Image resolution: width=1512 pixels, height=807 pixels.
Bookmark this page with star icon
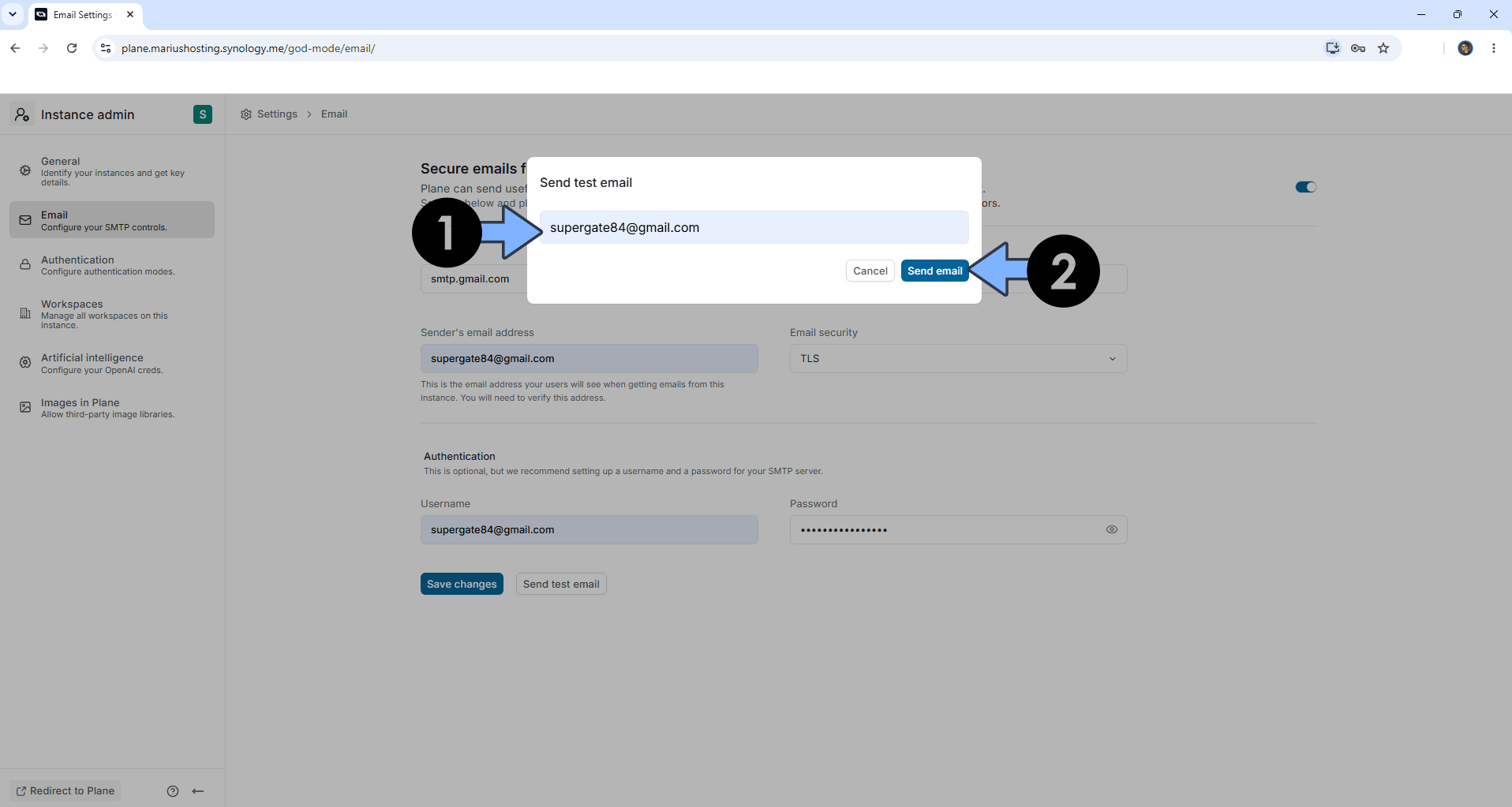point(1383,48)
